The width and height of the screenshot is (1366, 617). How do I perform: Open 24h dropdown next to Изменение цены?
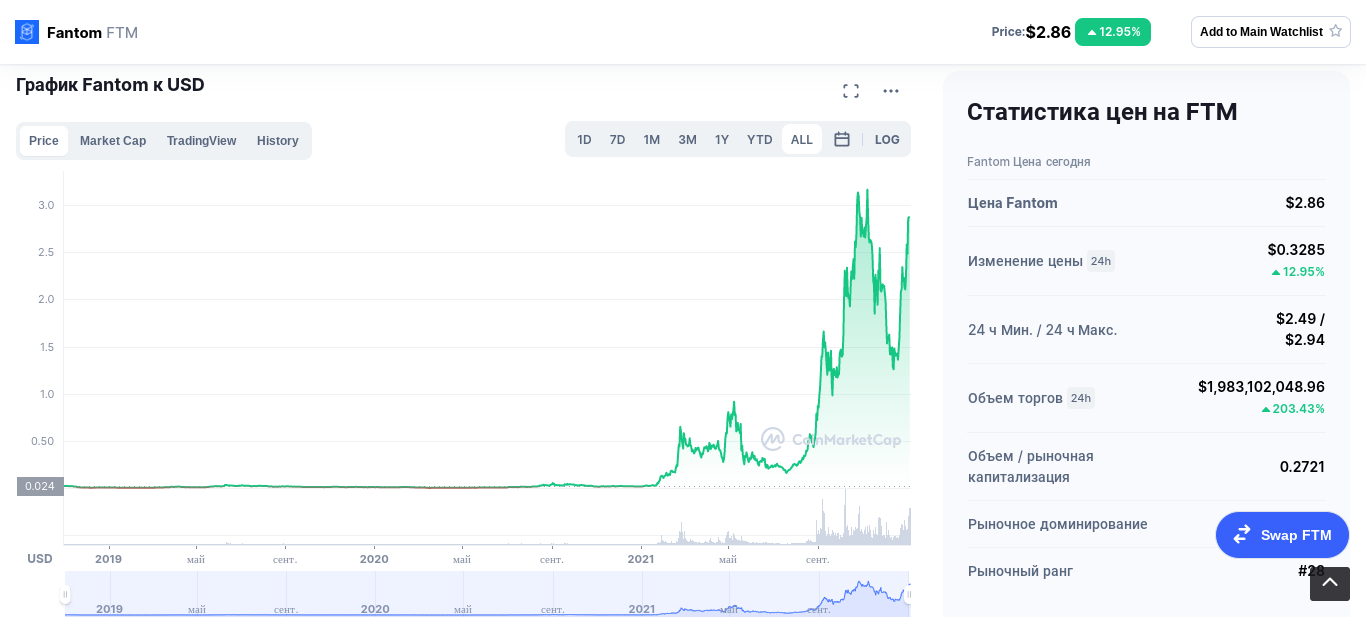1101,261
